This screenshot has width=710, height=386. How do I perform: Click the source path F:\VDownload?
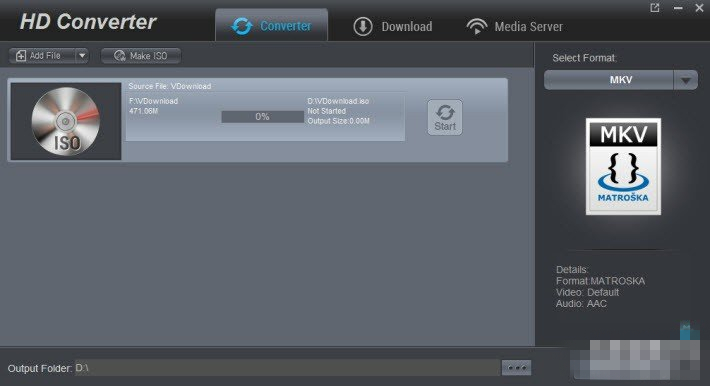pyautogui.click(x=154, y=101)
